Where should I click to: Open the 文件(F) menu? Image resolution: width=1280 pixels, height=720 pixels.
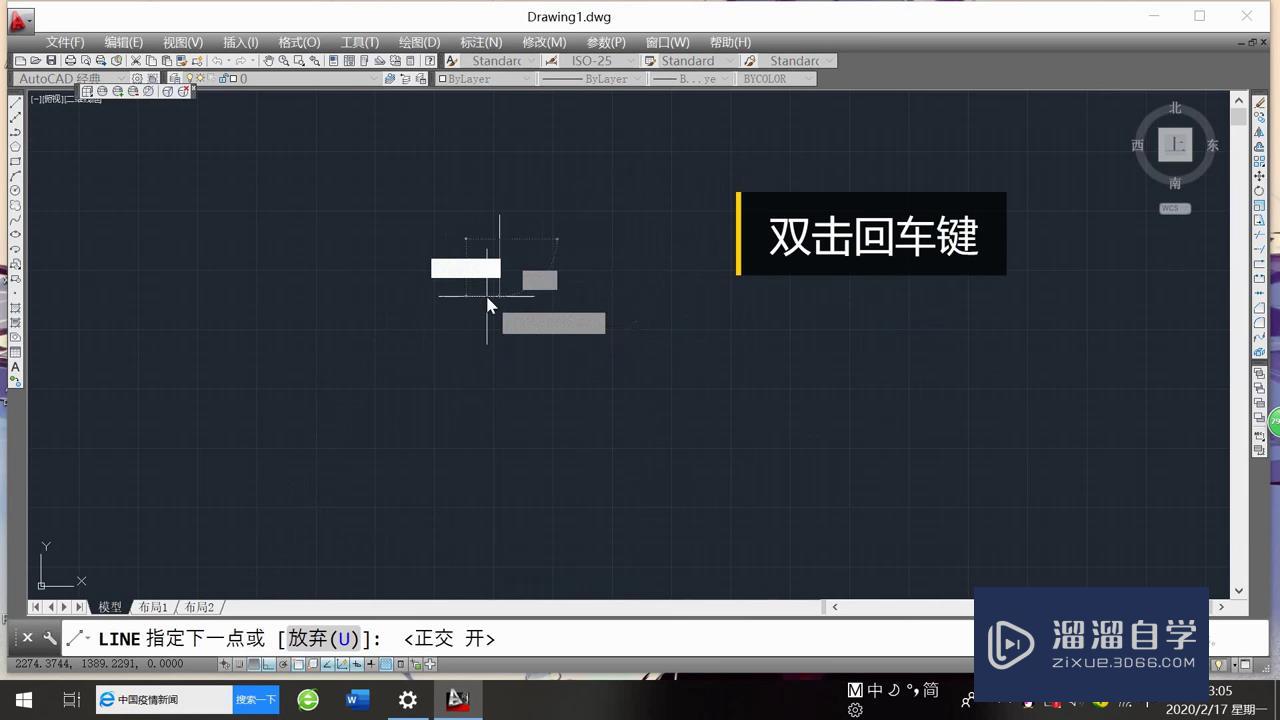tap(65, 42)
